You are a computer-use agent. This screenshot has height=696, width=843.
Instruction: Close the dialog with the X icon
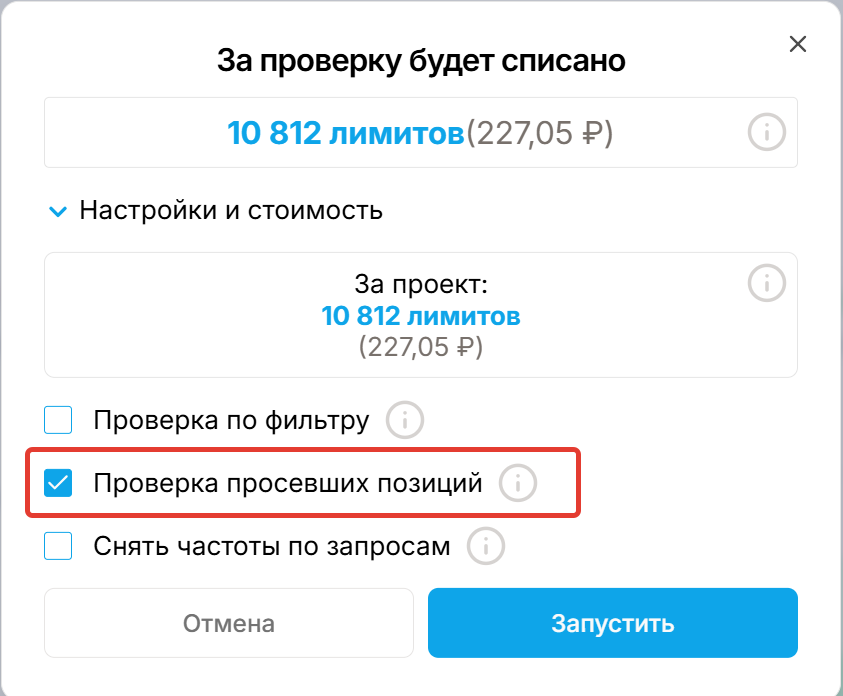(797, 44)
